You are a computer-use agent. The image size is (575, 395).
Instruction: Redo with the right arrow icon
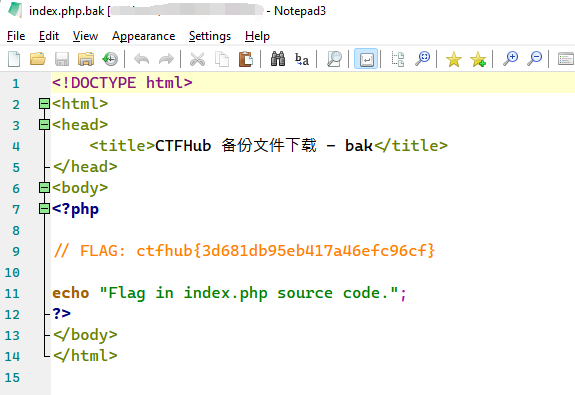coord(166,59)
